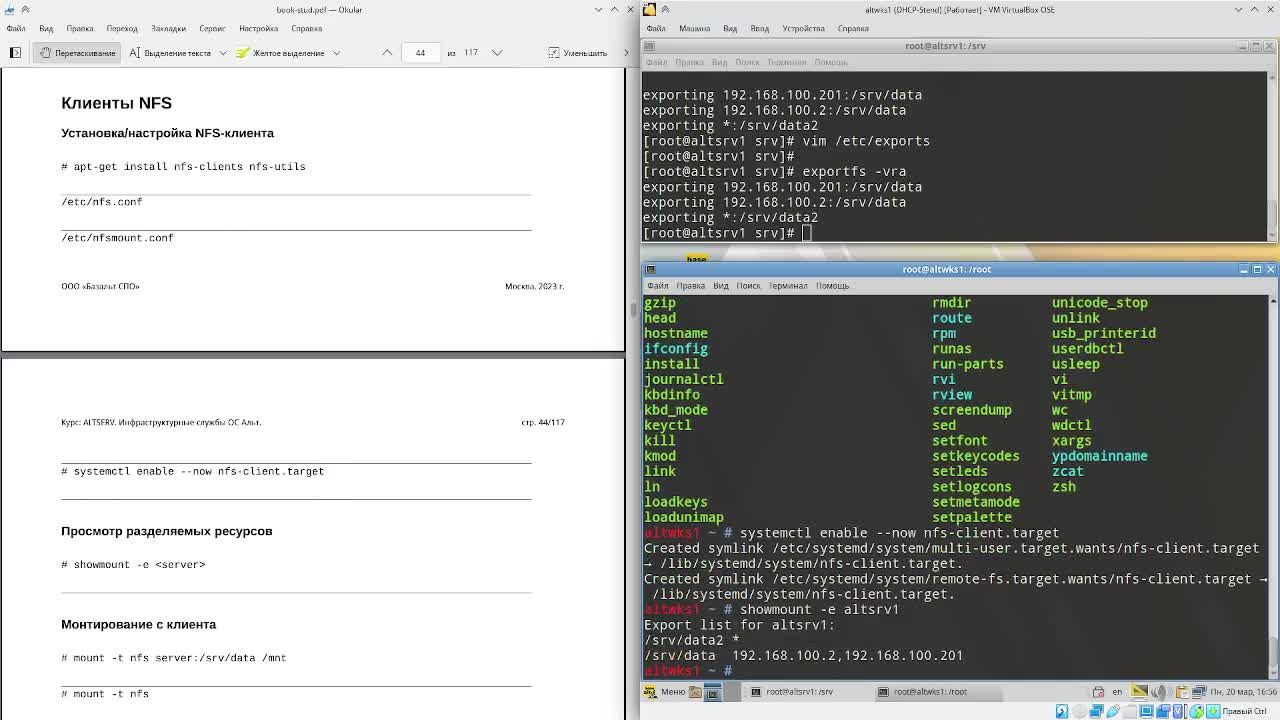
Task: Open Помощь menu in altwks1 terminal
Action: click(x=832, y=286)
